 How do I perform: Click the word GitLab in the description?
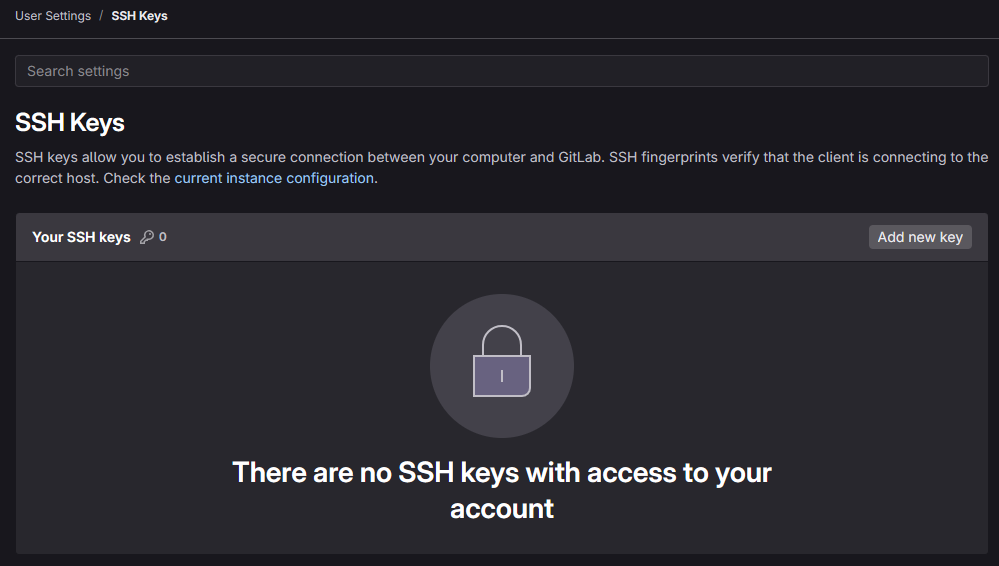(x=580, y=157)
